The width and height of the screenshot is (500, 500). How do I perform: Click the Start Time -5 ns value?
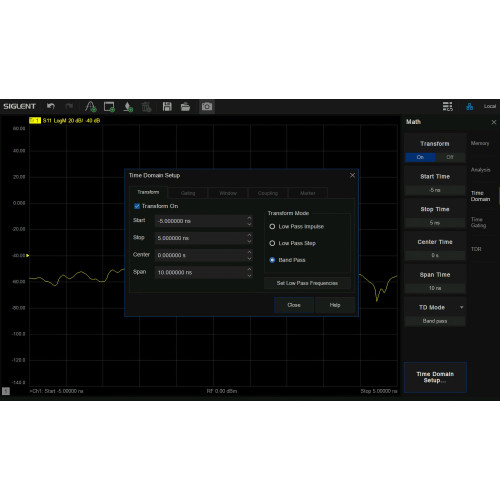(x=435, y=190)
